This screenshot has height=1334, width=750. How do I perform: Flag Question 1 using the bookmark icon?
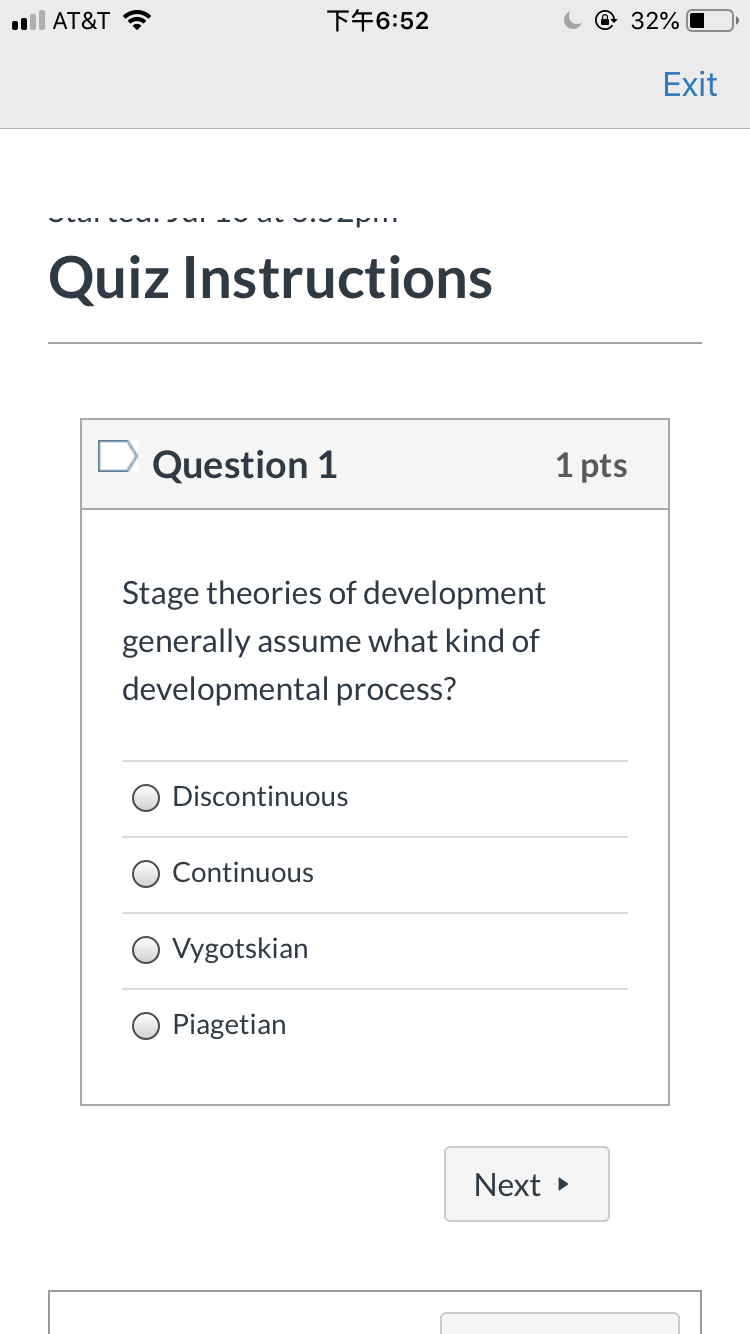(x=117, y=456)
